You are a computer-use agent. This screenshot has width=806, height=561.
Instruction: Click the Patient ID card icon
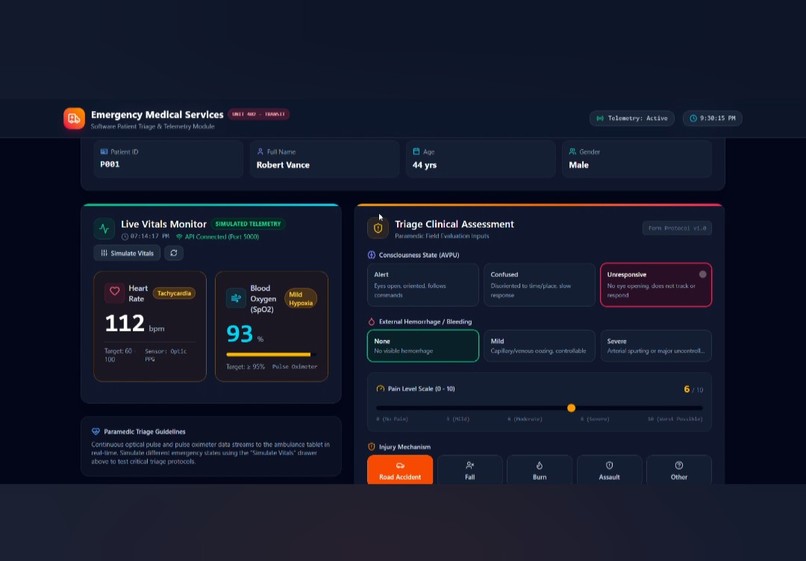click(104, 152)
